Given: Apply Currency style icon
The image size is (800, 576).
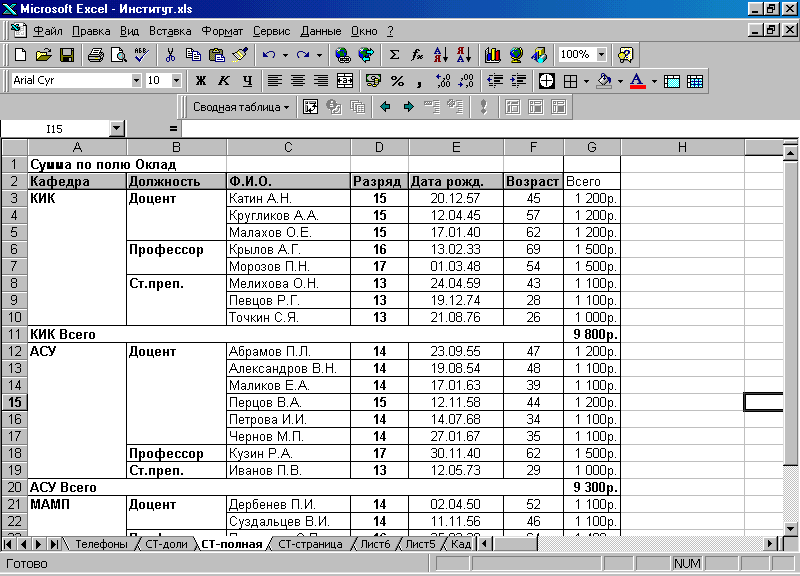Looking at the screenshot, I should pos(373,81).
